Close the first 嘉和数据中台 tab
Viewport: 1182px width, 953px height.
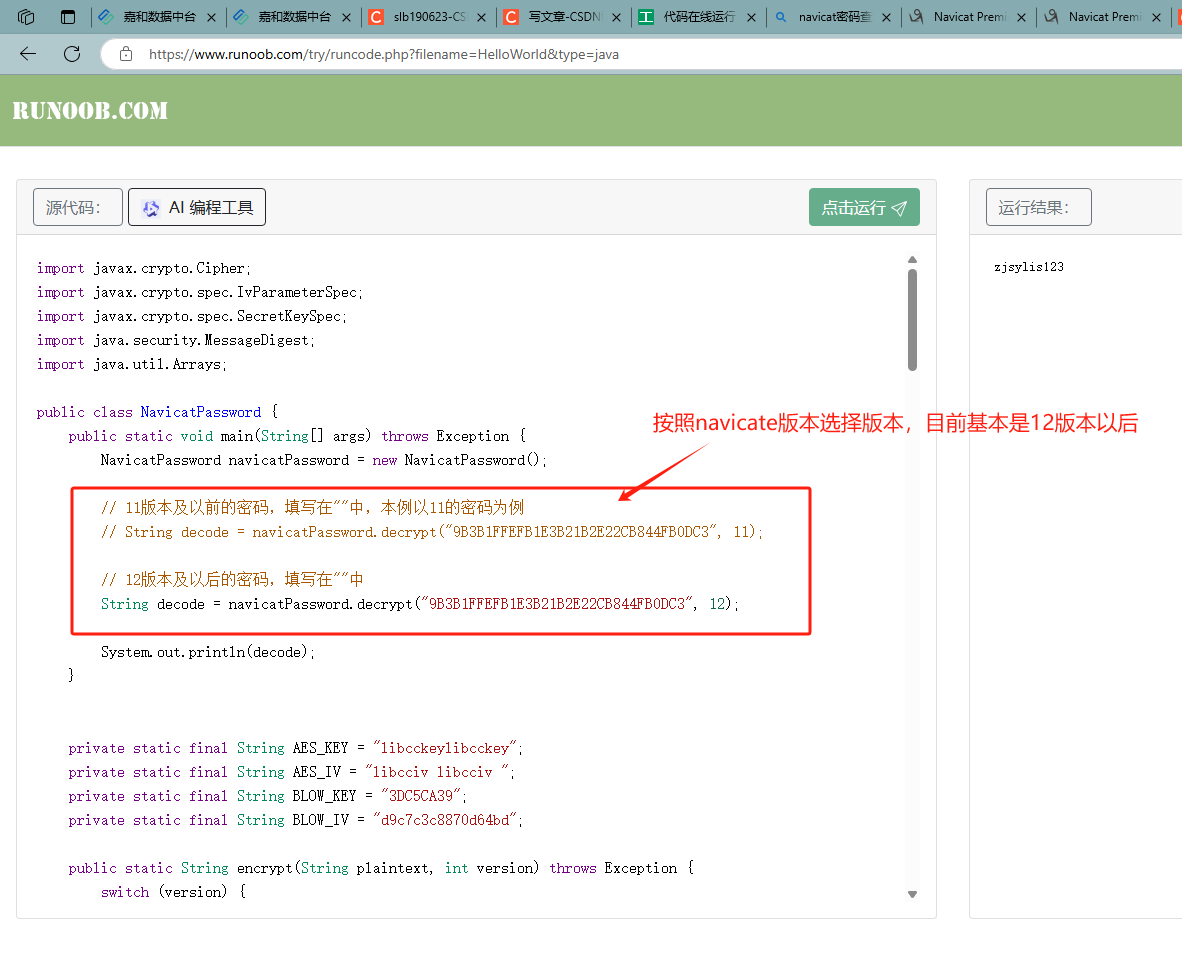click(211, 17)
